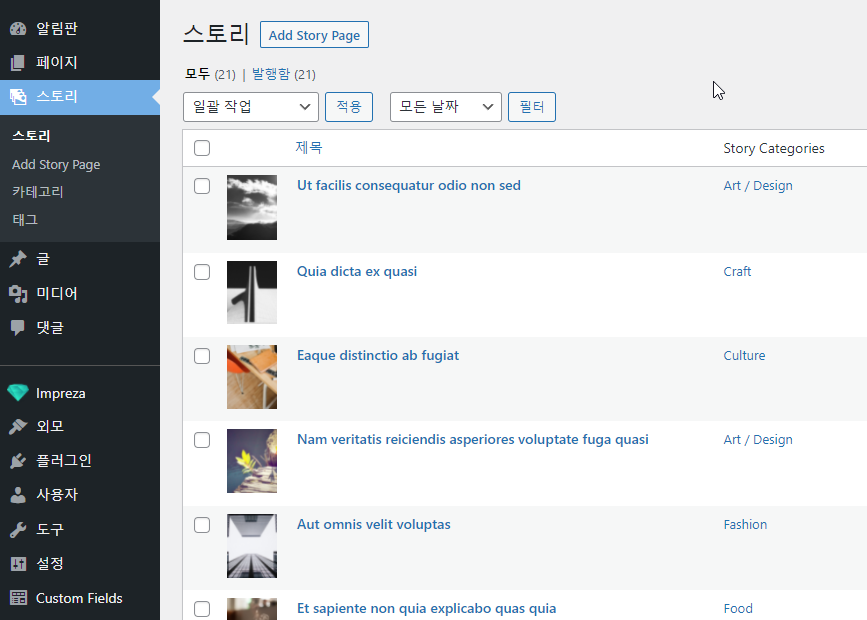Click the Media icon in sidebar
The width and height of the screenshot is (867, 620).
[x=18, y=294]
